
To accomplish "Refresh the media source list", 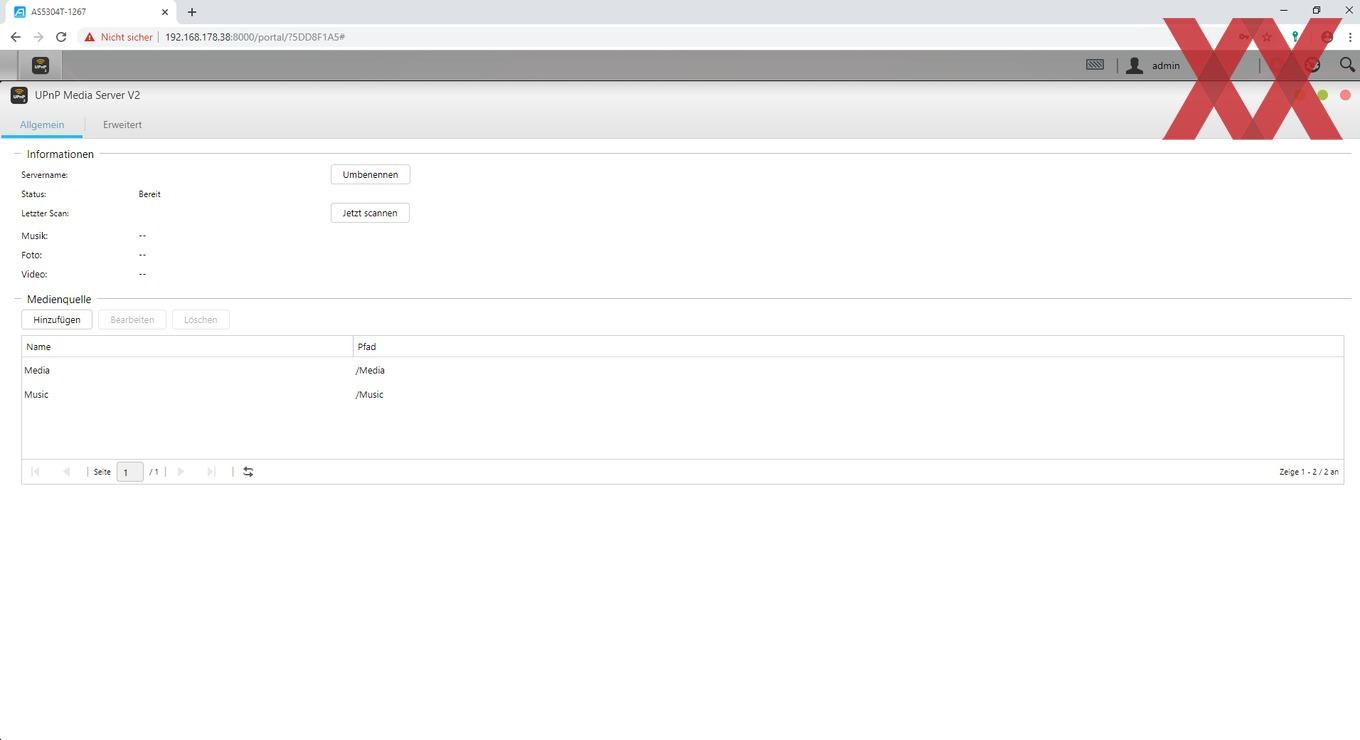I will [x=248, y=472].
